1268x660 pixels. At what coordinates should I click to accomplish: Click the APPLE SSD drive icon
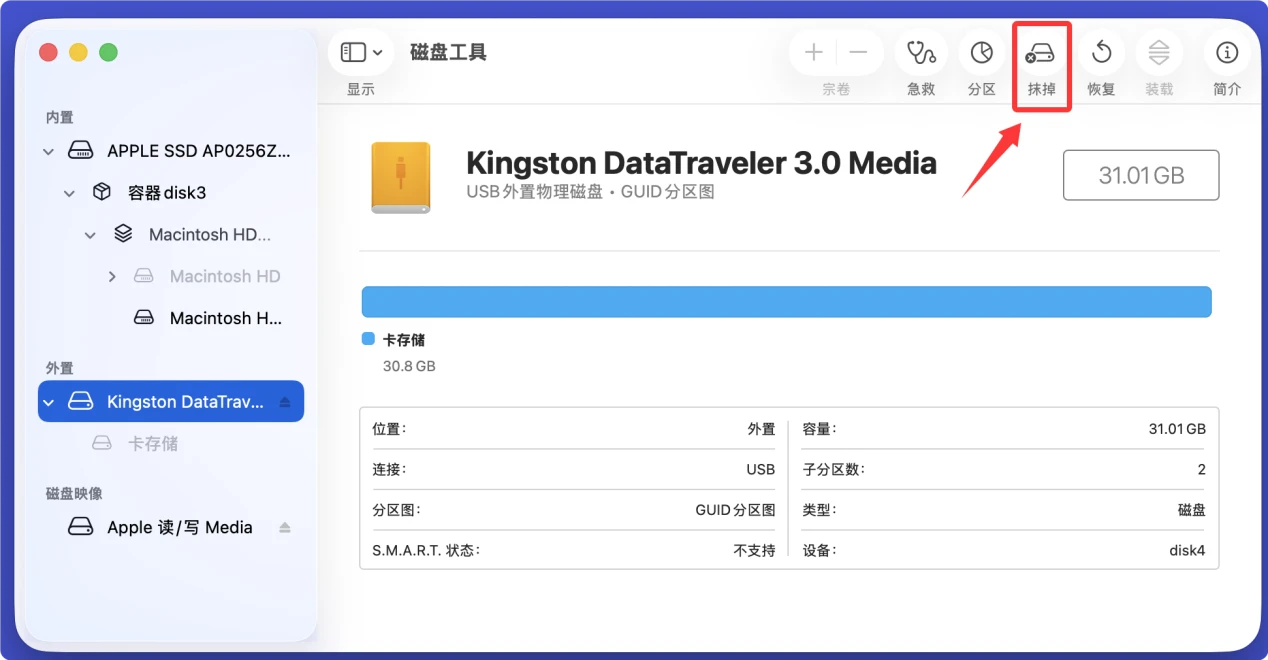pyautogui.click(x=80, y=152)
